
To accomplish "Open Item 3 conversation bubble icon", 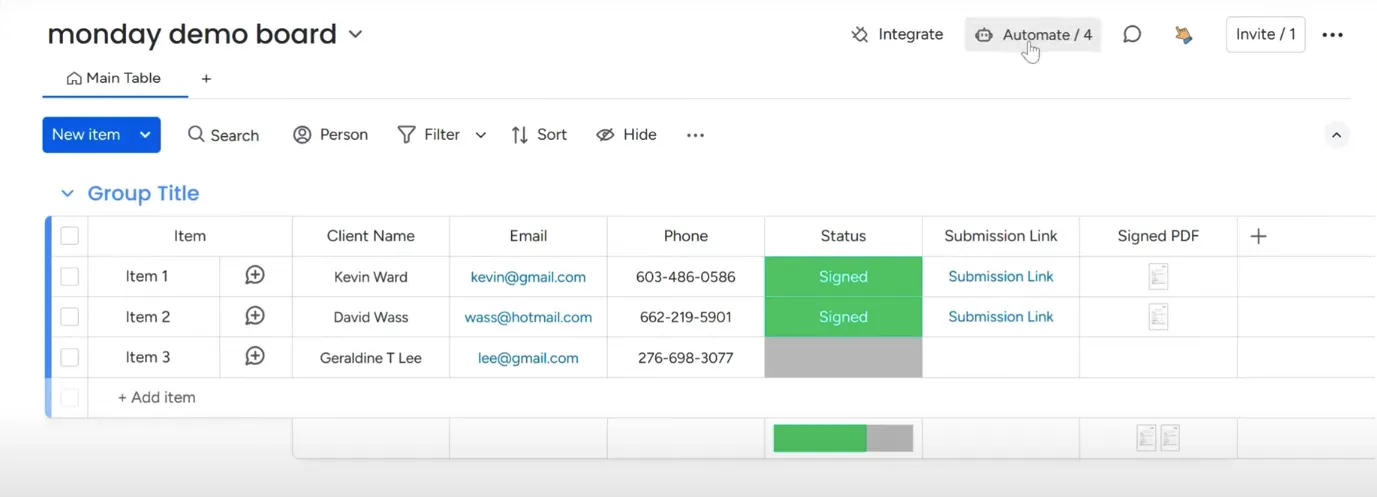I will click(255, 356).
